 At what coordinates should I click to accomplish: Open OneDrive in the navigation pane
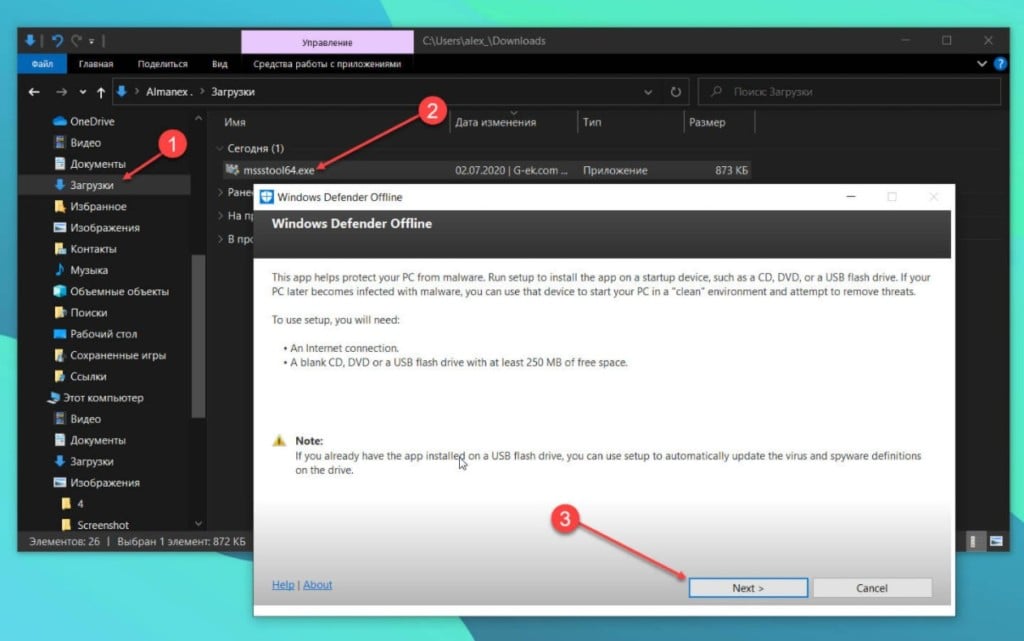click(92, 121)
